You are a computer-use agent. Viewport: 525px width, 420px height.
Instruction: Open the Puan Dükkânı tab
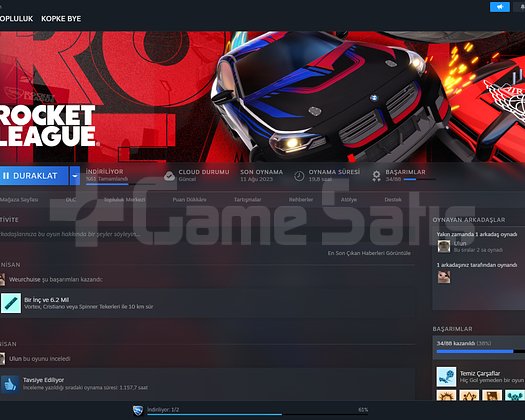pos(190,200)
